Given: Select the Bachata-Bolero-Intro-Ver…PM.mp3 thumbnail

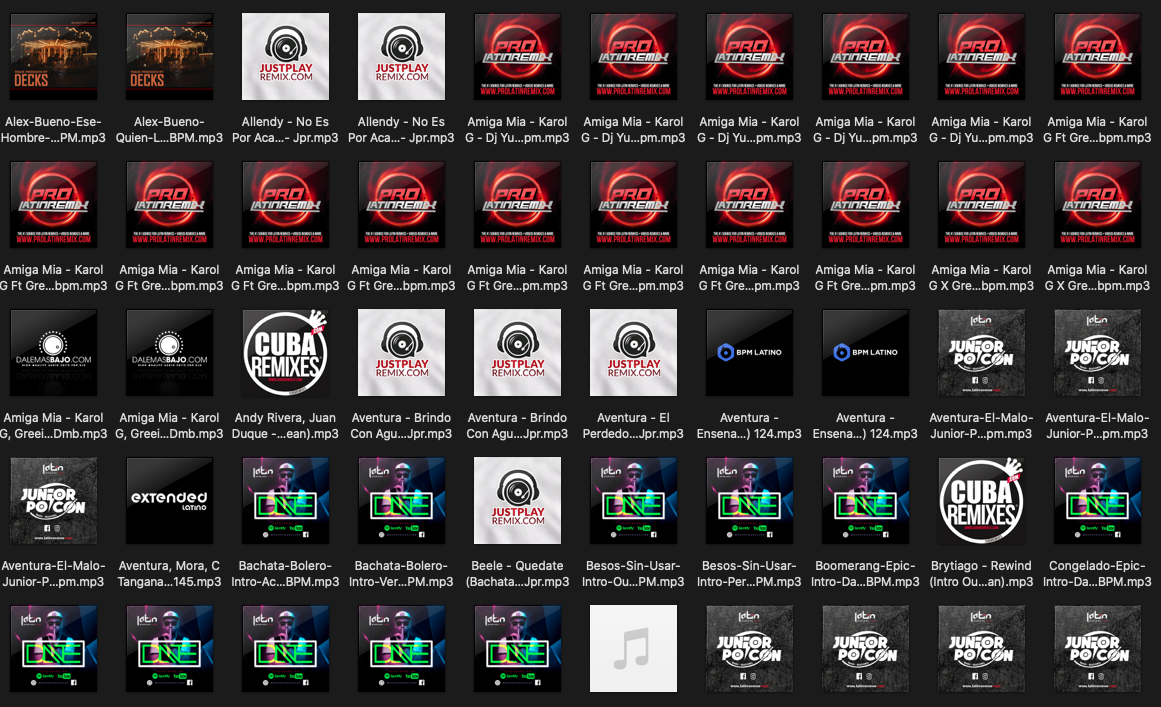Looking at the screenshot, I should coord(401,500).
